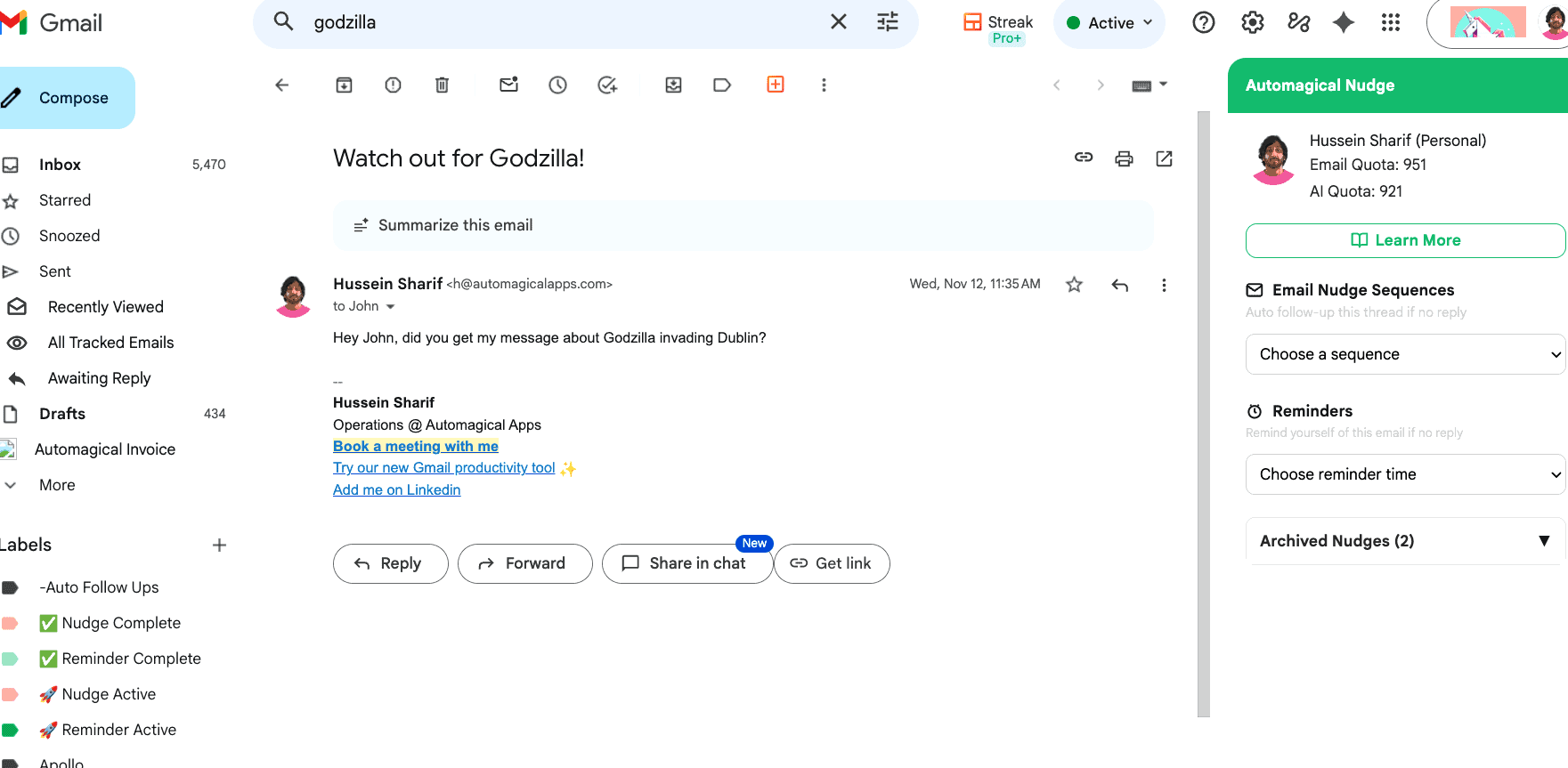Select the Nudge Active label
The width and height of the screenshot is (1568, 768).
(109, 694)
